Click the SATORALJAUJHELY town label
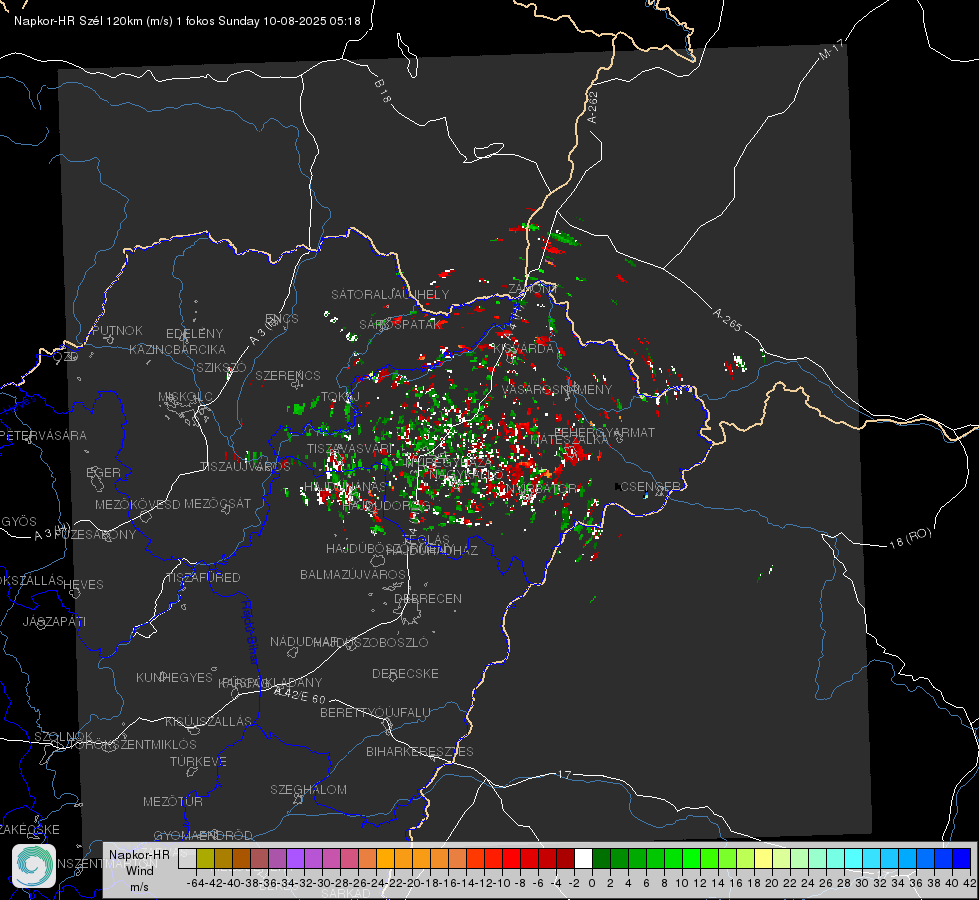Screen dimensions: 979x900 tap(390, 294)
